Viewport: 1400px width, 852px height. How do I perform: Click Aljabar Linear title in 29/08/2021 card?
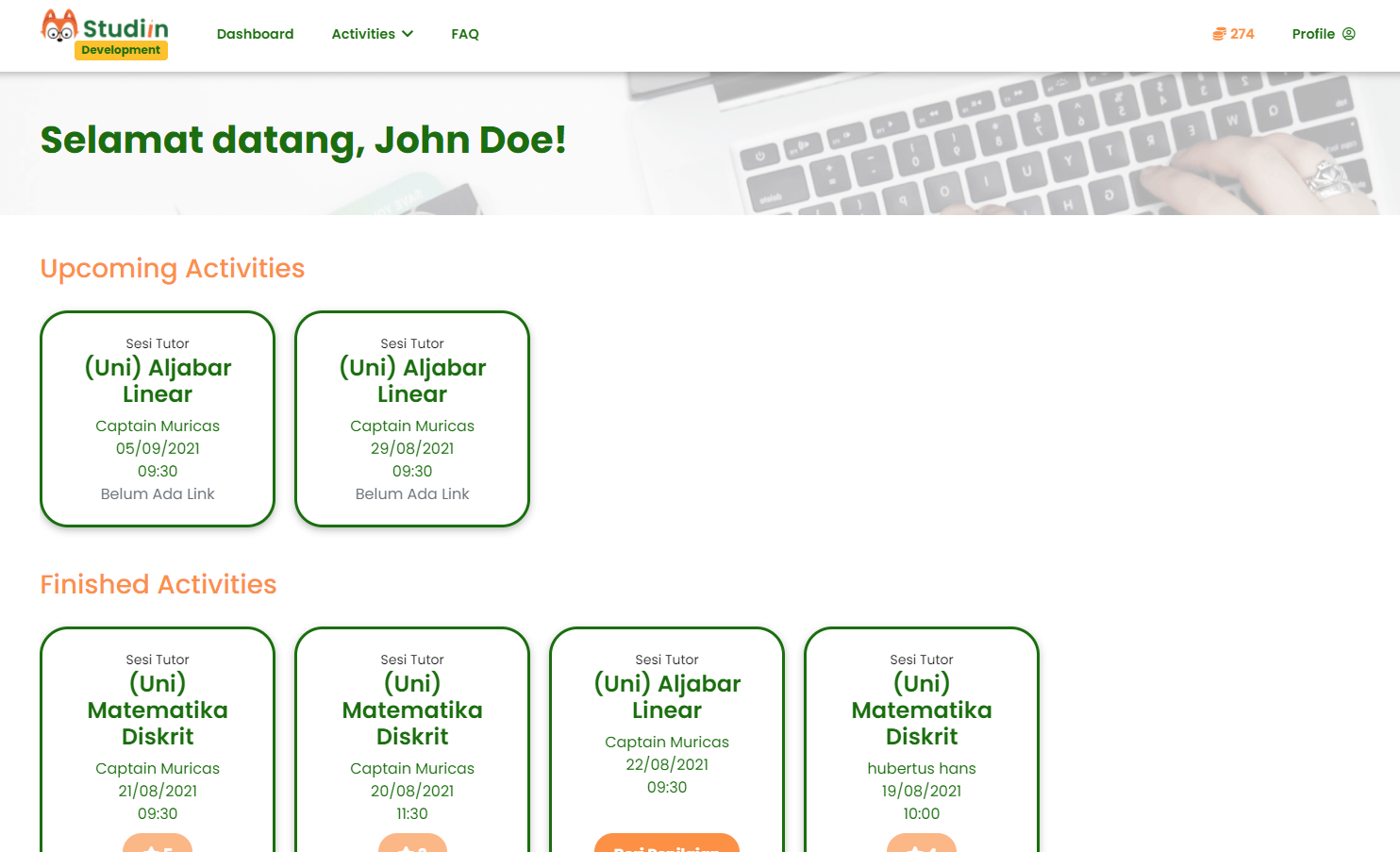coord(412,380)
